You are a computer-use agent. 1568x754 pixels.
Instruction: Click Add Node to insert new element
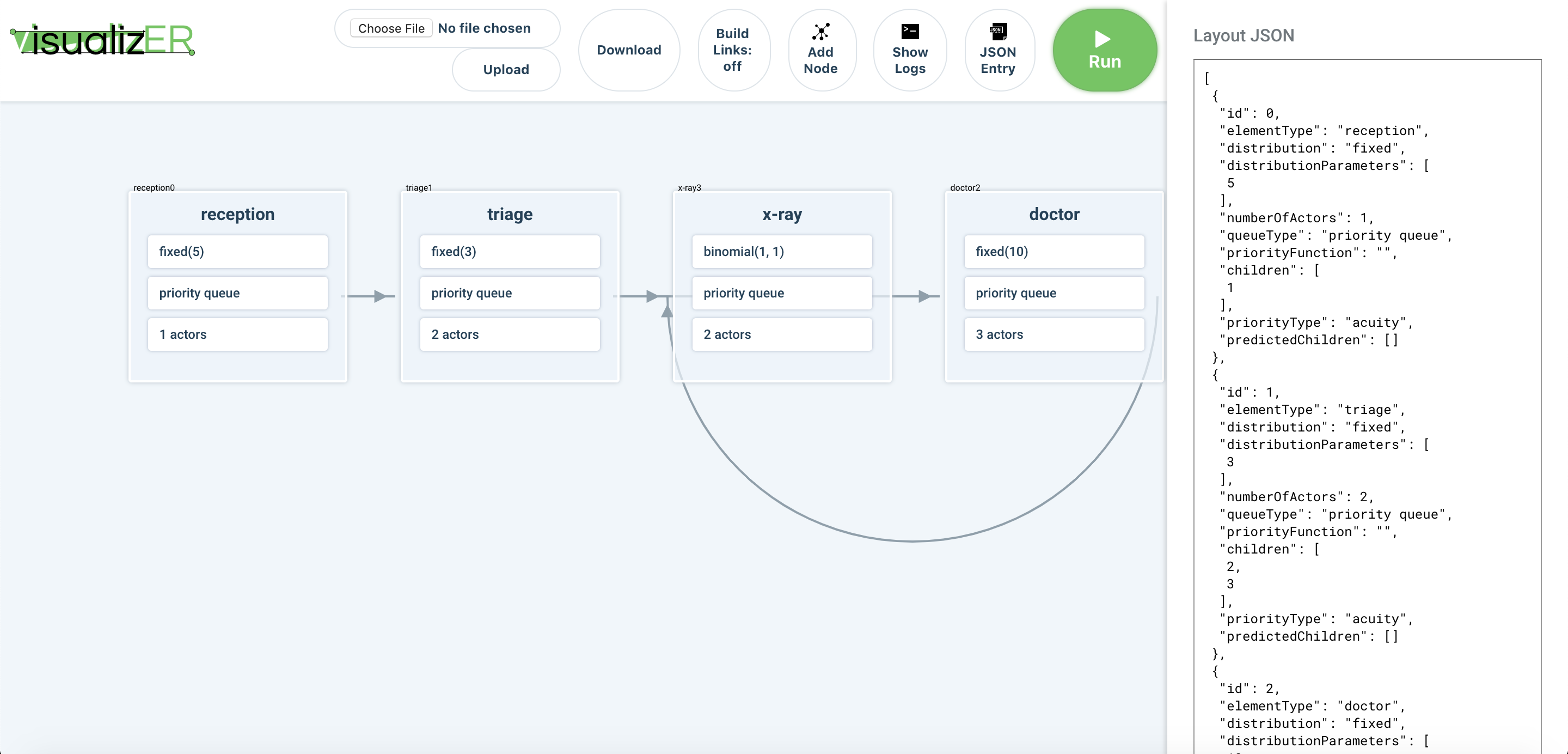pyautogui.click(x=821, y=49)
